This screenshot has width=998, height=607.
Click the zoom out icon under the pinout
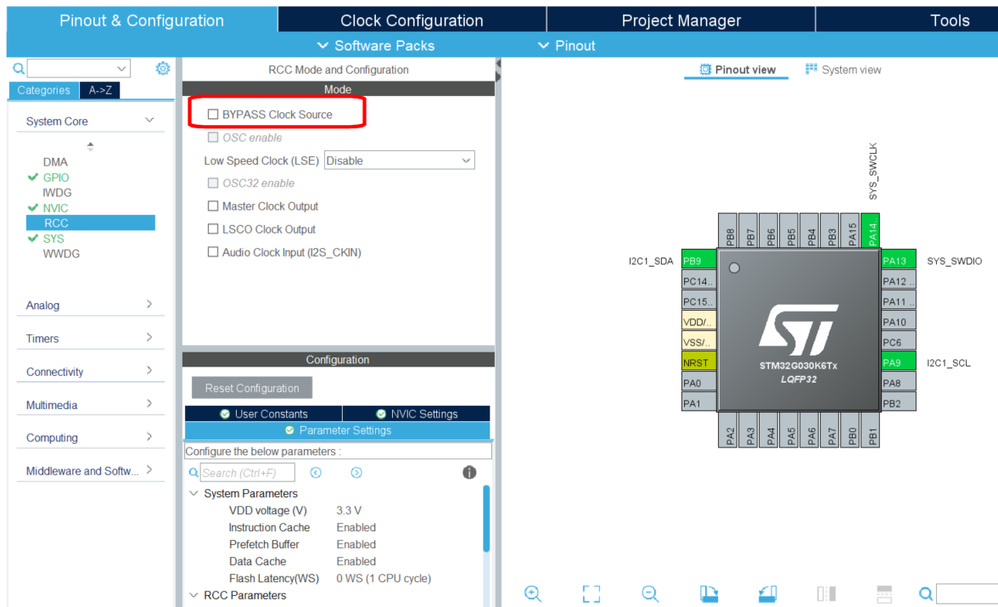click(x=650, y=594)
